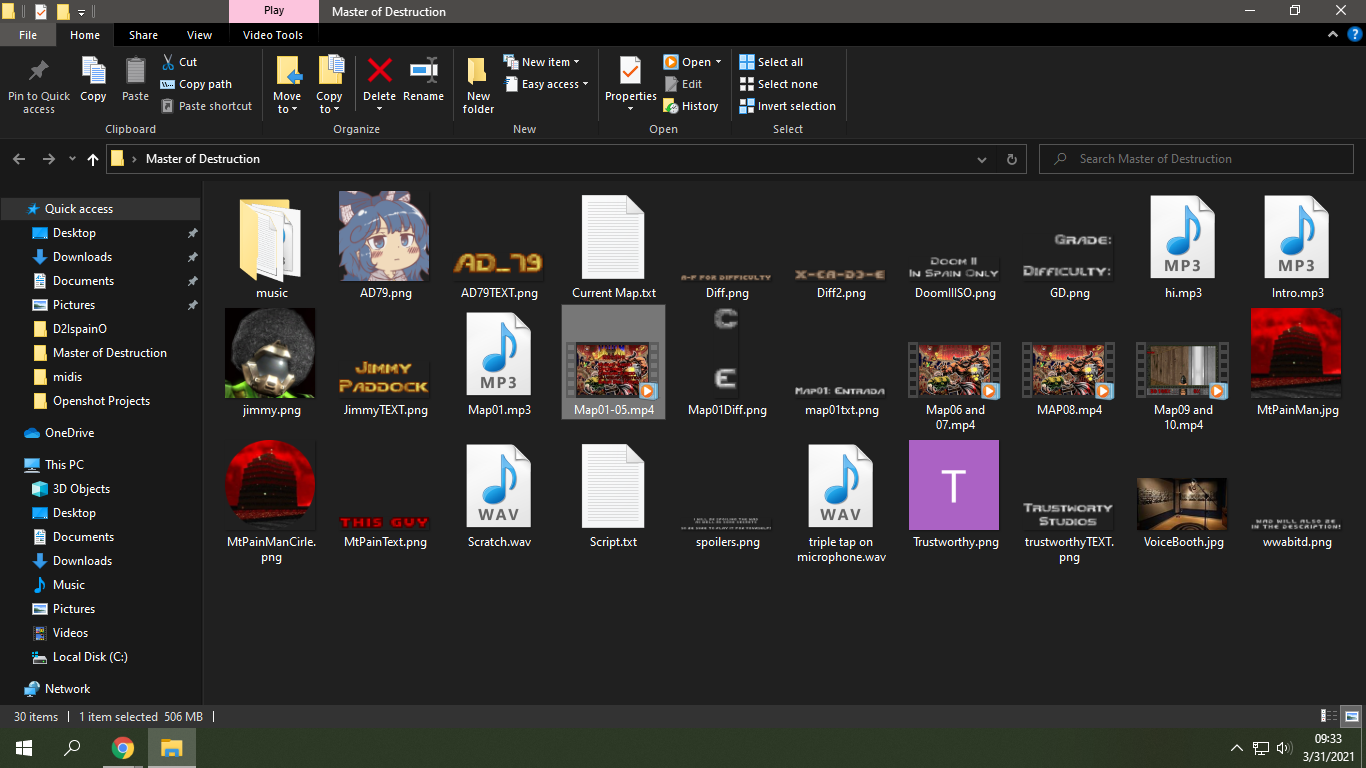The height and width of the screenshot is (768, 1366).
Task: Select the hi.mp3 file icon
Action: pos(1182,238)
